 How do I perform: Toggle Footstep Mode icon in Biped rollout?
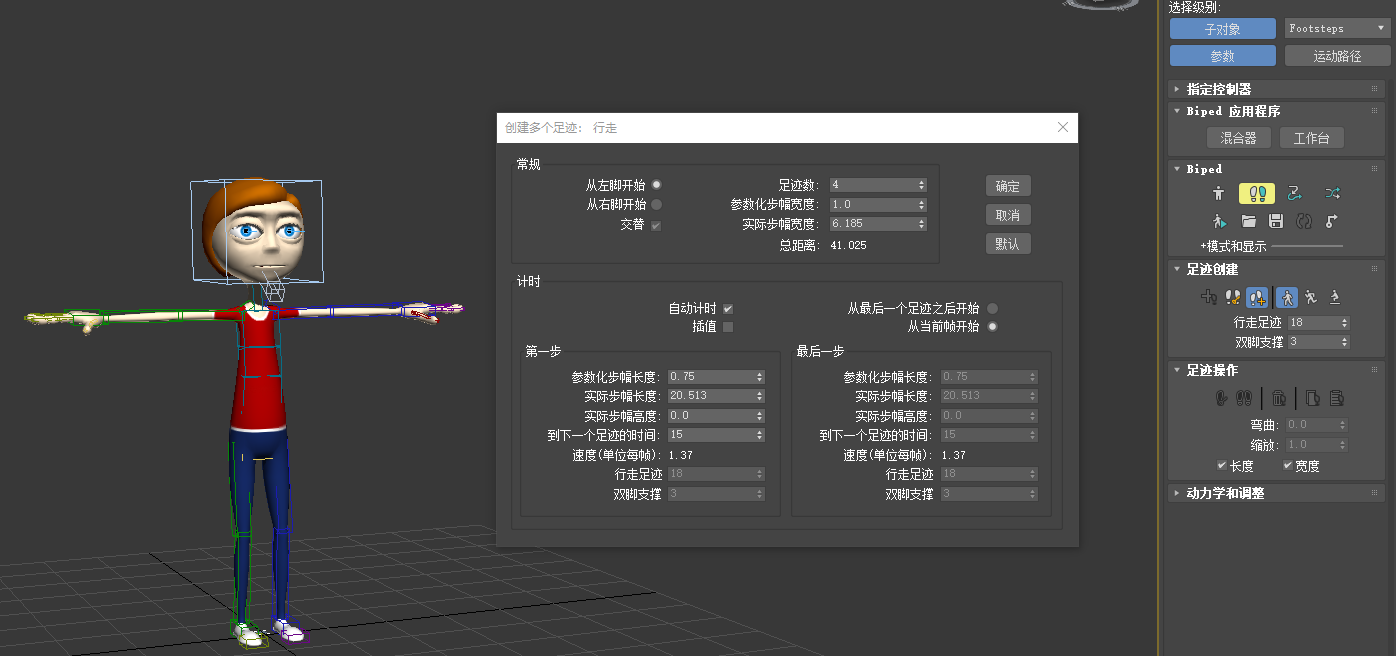(1257, 193)
